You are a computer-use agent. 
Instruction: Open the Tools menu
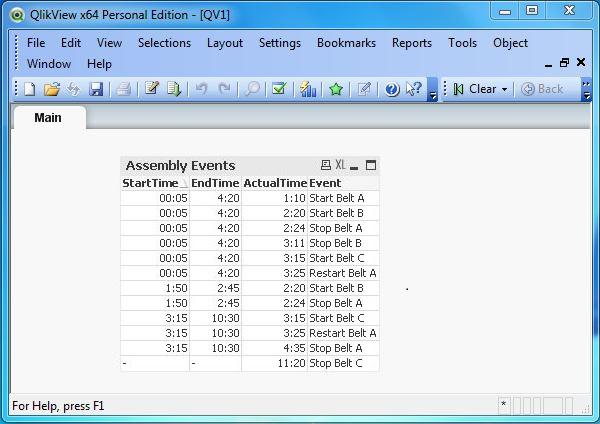click(x=463, y=43)
